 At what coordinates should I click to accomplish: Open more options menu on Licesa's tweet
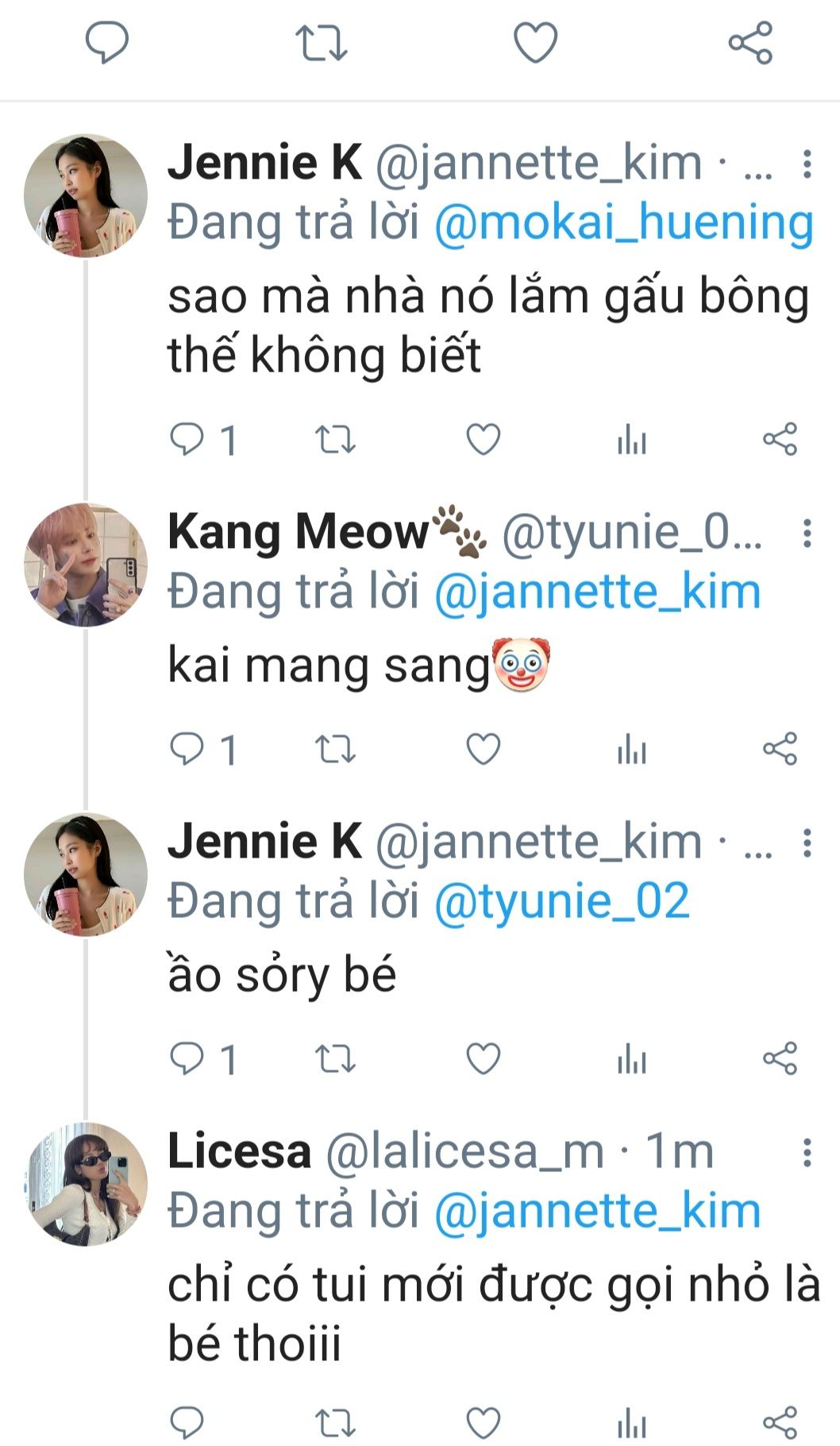coord(807,1151)
